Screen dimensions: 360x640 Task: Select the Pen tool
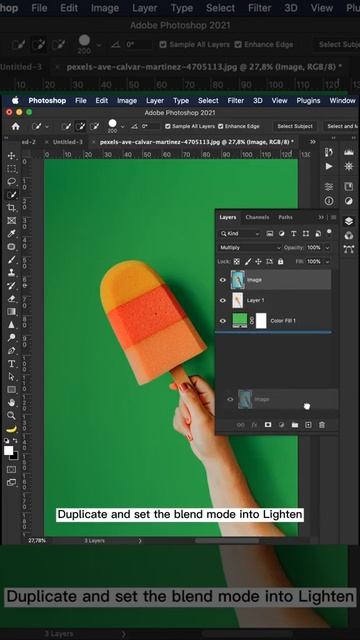click(11, 351)
